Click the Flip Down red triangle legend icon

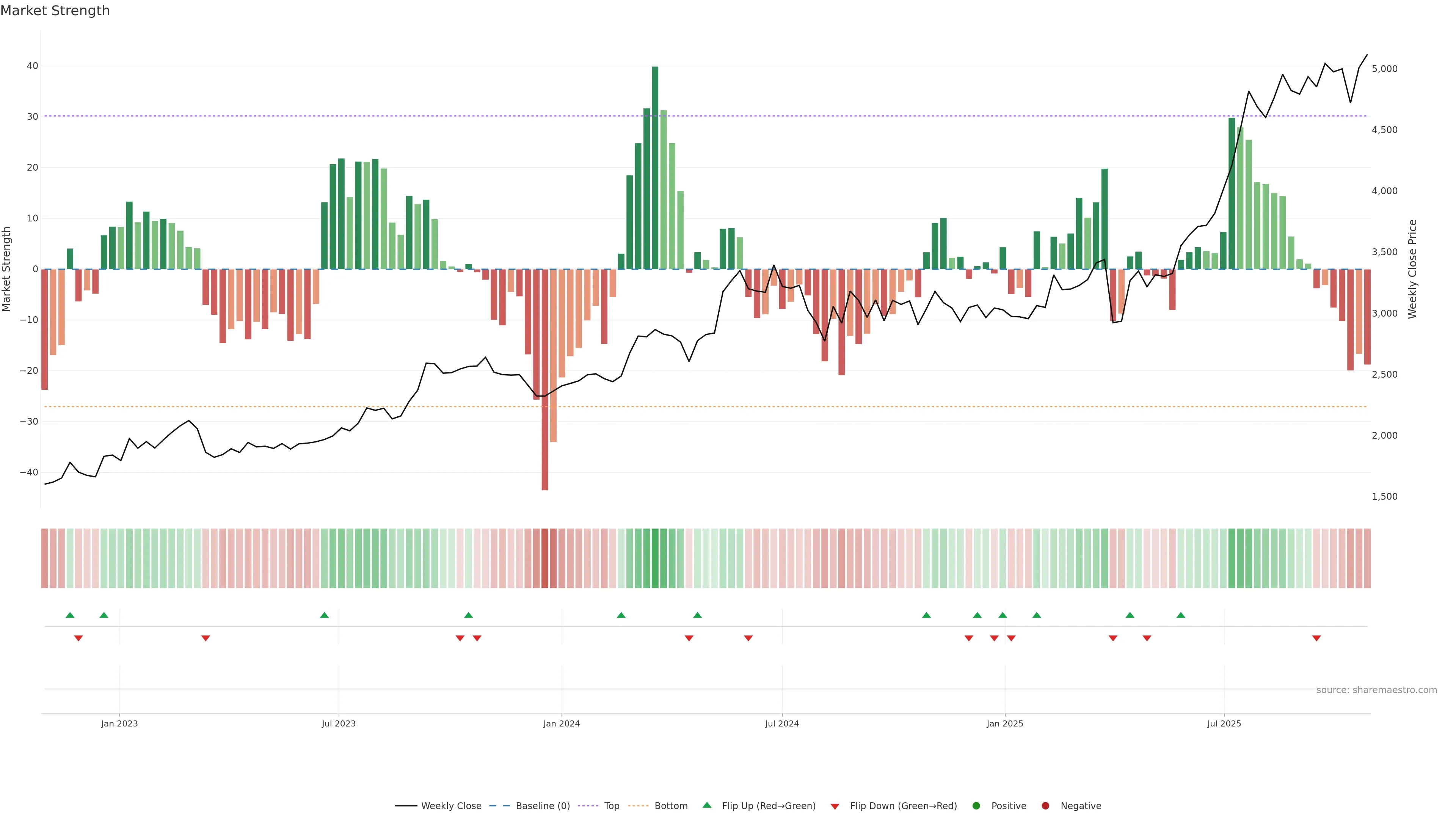coord(835,806)
